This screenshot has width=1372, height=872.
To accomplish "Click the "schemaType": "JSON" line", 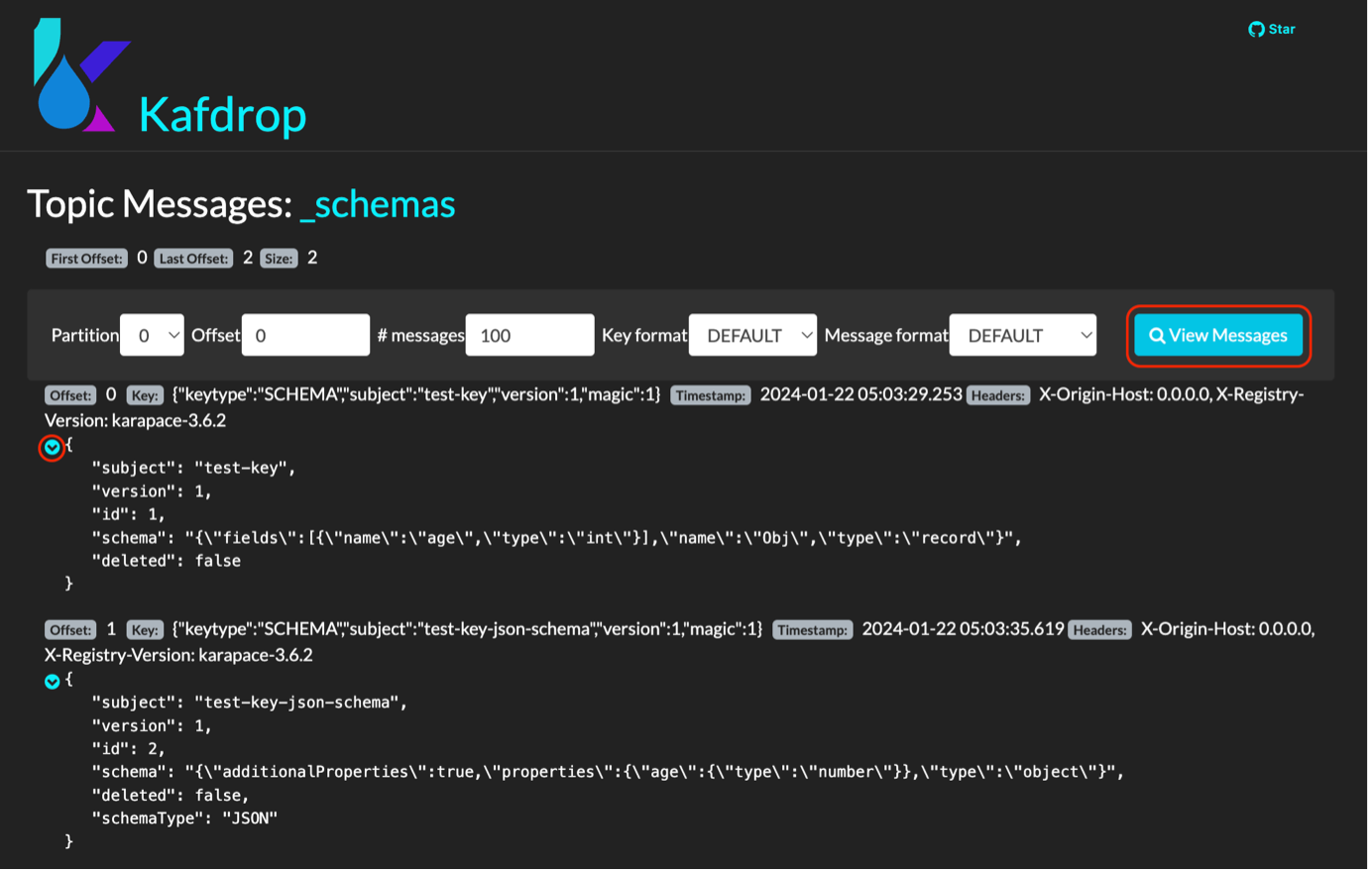I will tap(184, 818).
